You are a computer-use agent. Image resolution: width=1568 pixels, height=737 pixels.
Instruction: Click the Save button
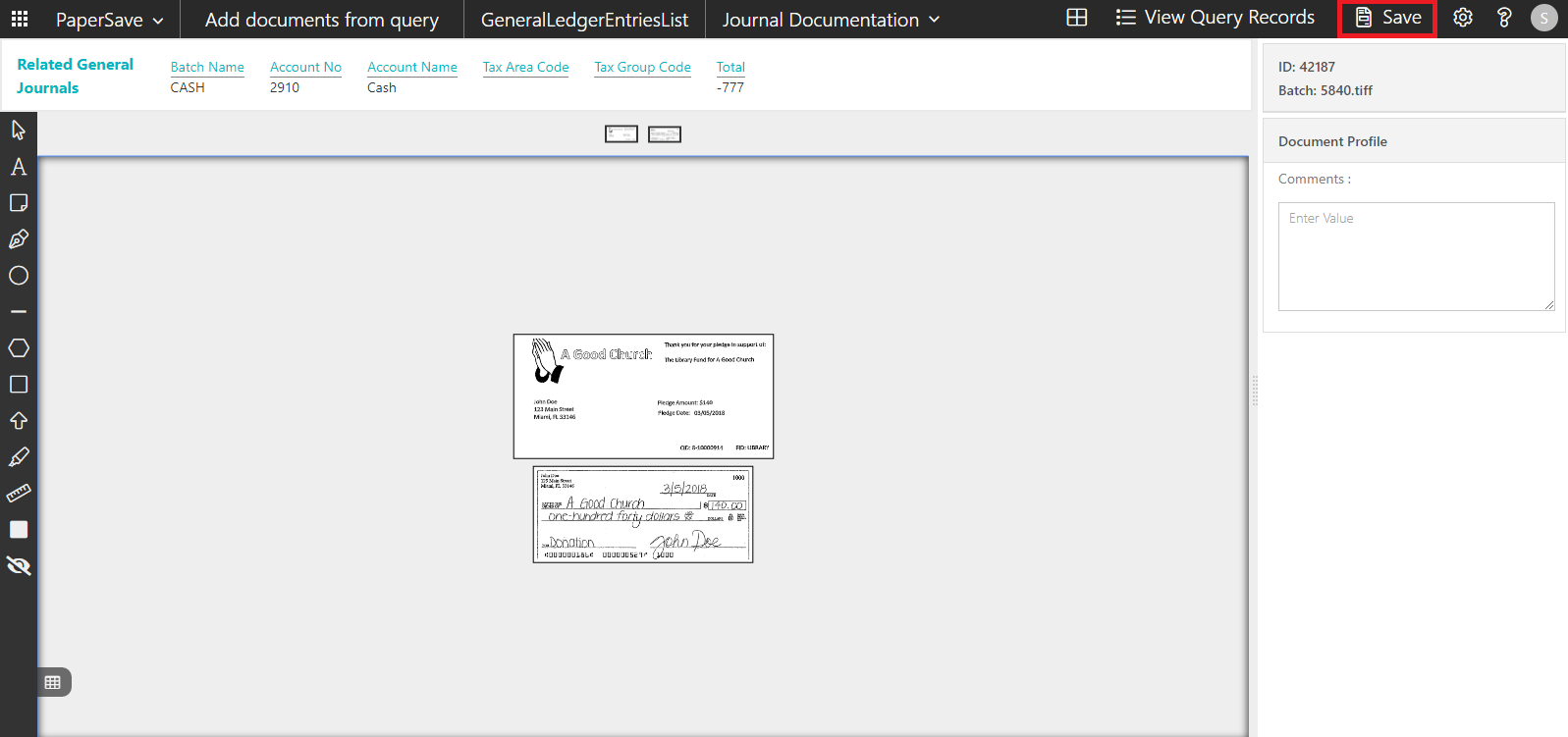pos(1388,18)
